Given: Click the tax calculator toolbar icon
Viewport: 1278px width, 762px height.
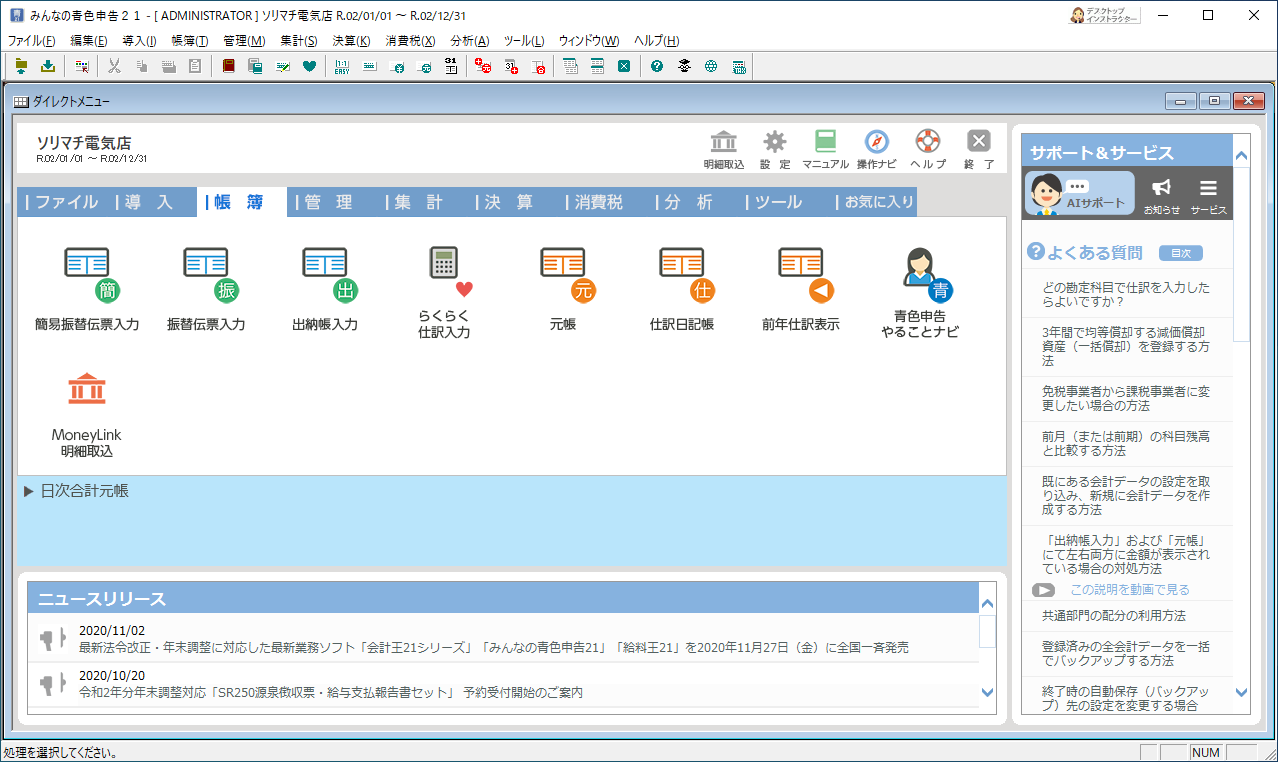Looking at the screenshot, I should 739,67.
